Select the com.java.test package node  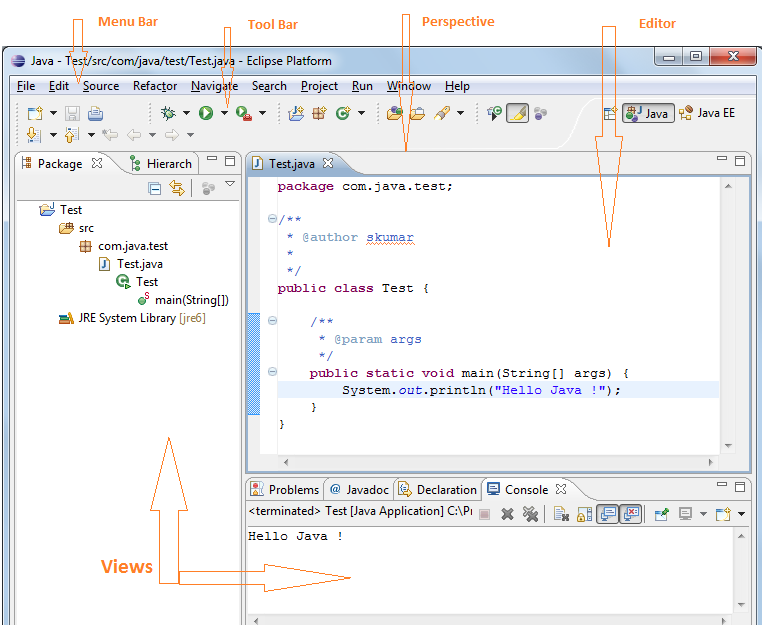click(124, 246)
